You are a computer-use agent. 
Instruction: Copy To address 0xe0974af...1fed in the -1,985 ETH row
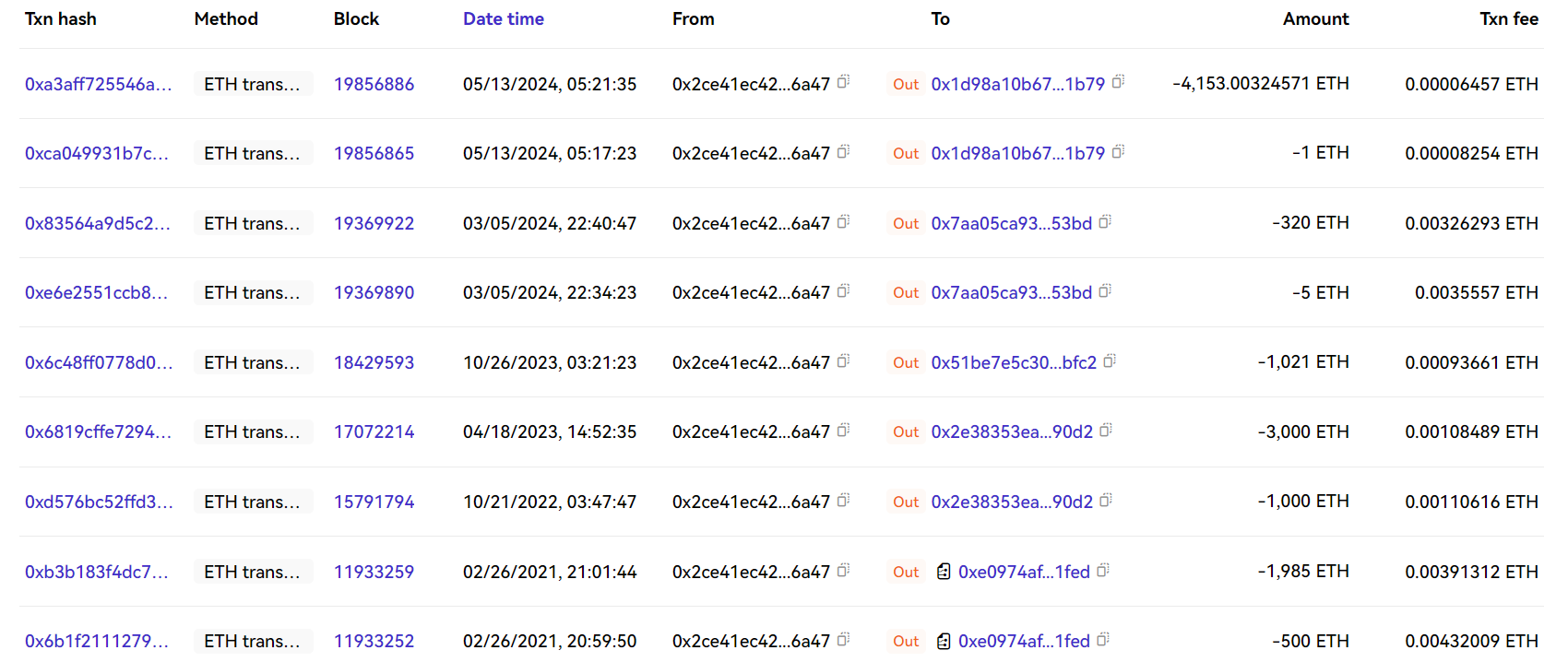click(x=1103, y=570)
